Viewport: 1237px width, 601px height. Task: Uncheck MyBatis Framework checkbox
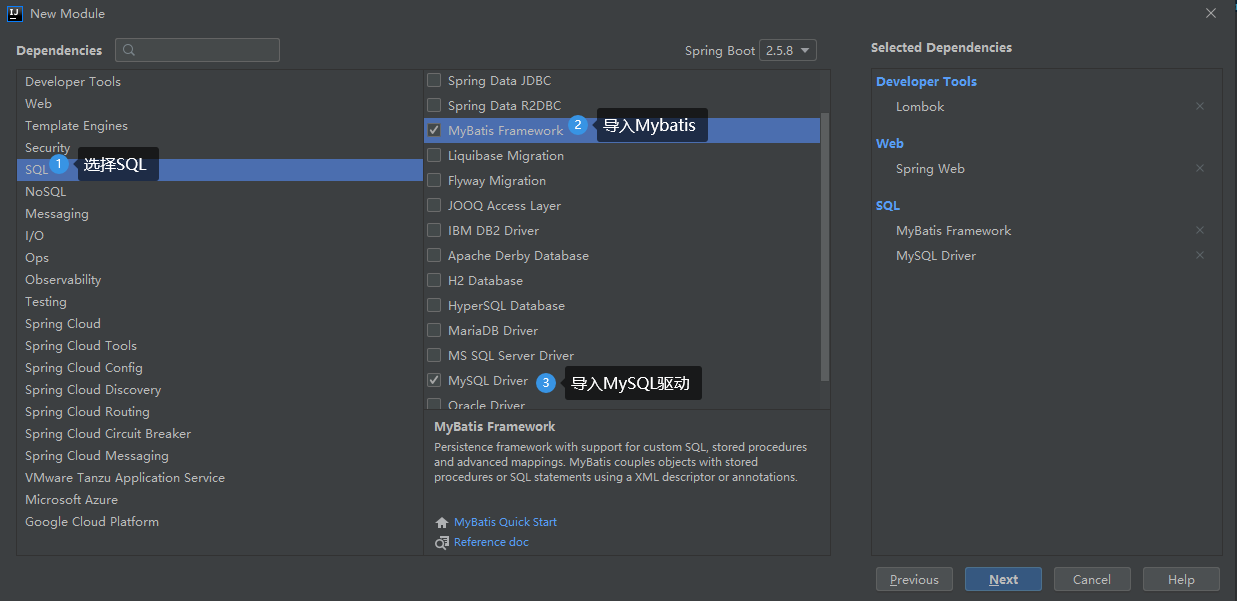tap(434, 130)
